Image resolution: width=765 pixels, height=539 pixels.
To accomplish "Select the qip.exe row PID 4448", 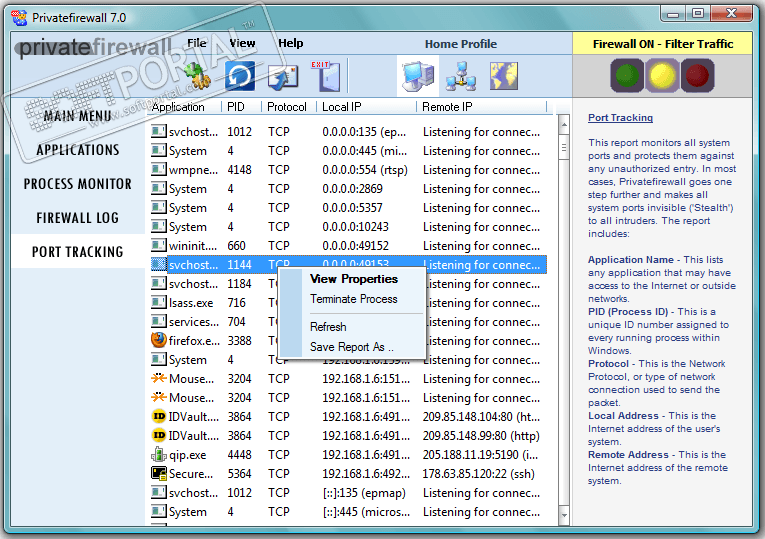I will 348,455.
